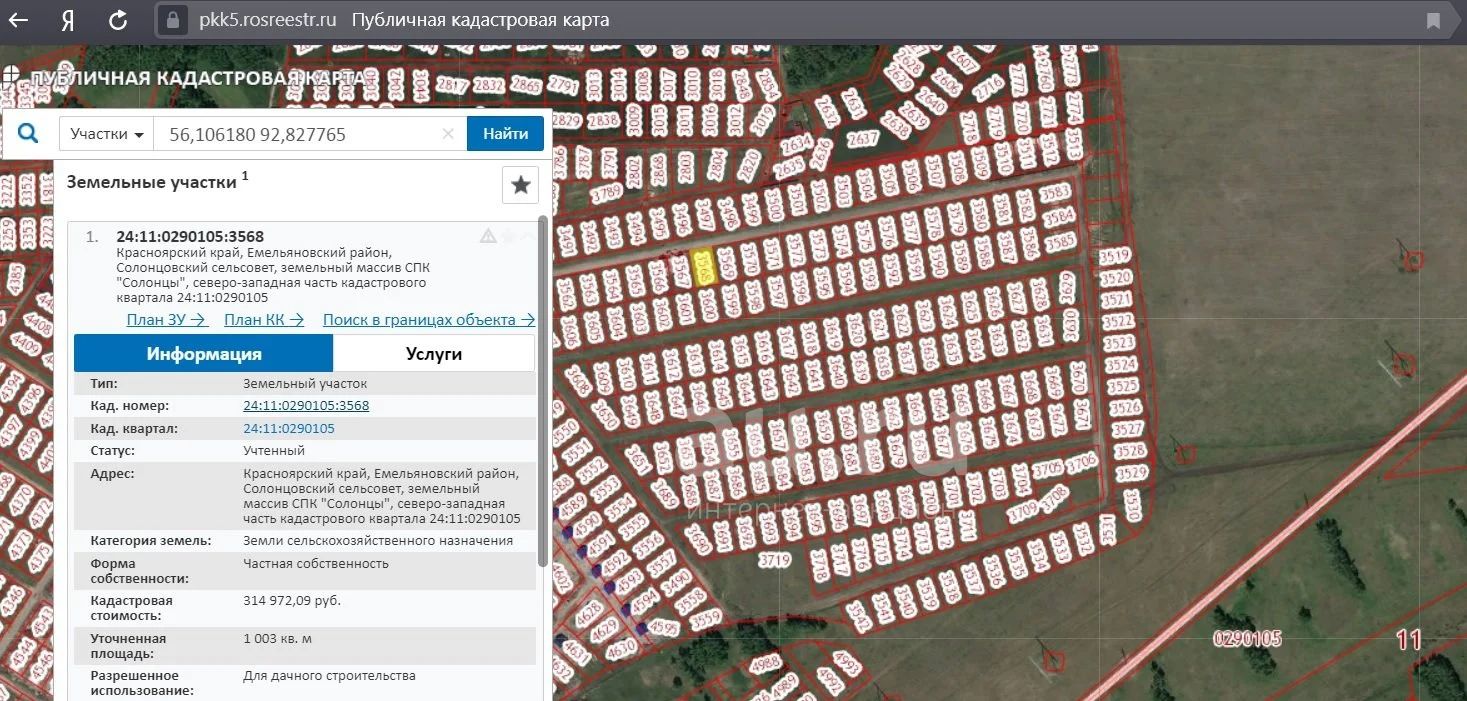Viewport: 1467px width, 701px height.
Task: Switch to the Информация tab
Action: pos(204,353)
